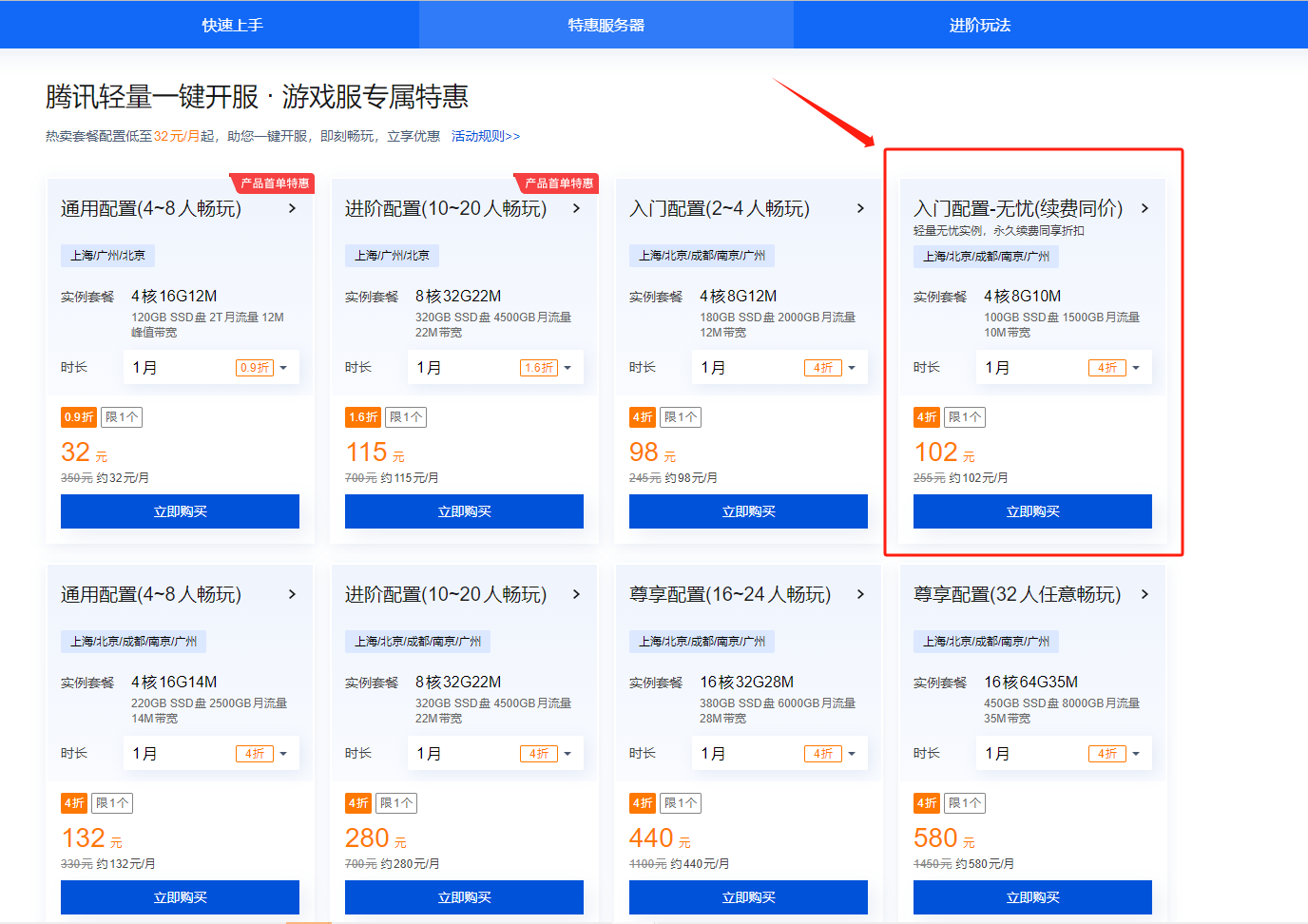Click chevron arrow on the 132元 通用配置 card
The width and height of the screenshot is (1308, 924).
(292, 594)
